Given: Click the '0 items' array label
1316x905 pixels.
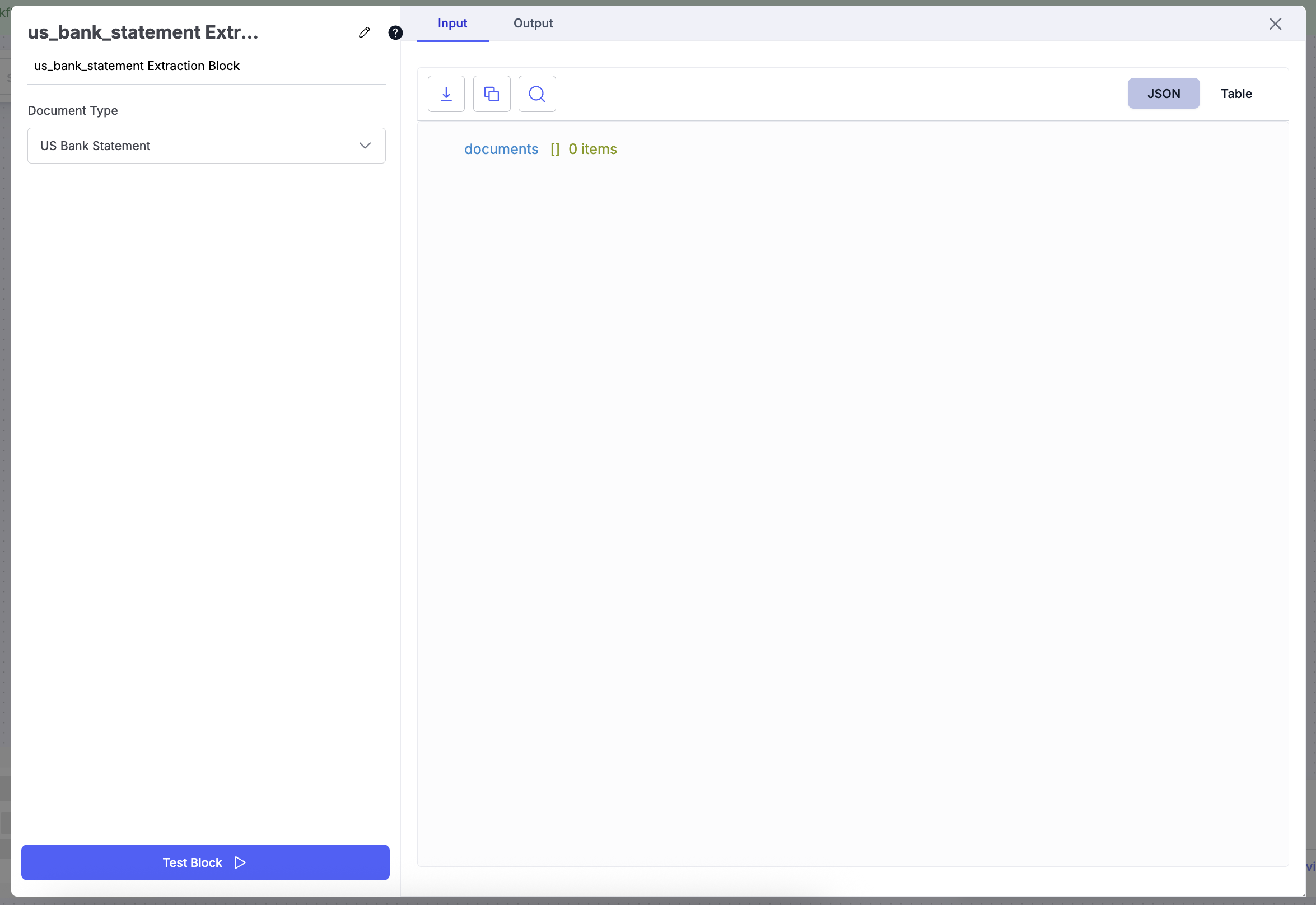Looking at the screenshot, I should coord(592,149).
